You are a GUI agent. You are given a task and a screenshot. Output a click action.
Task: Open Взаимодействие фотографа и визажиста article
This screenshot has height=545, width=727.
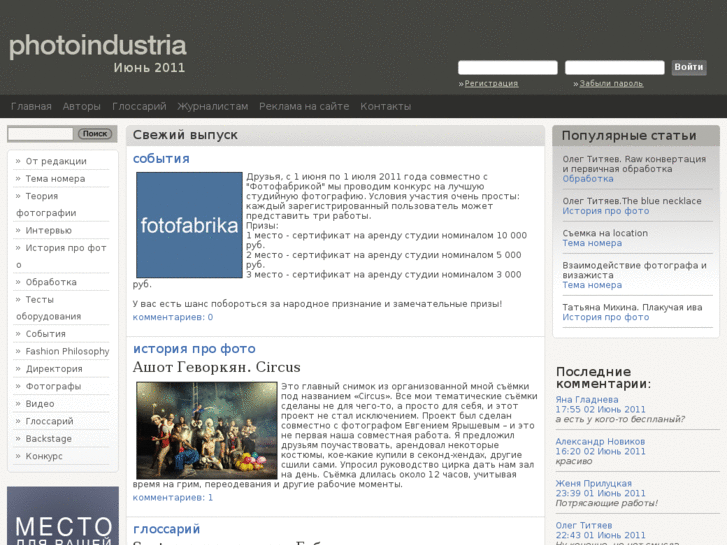[x=634, y=270]
